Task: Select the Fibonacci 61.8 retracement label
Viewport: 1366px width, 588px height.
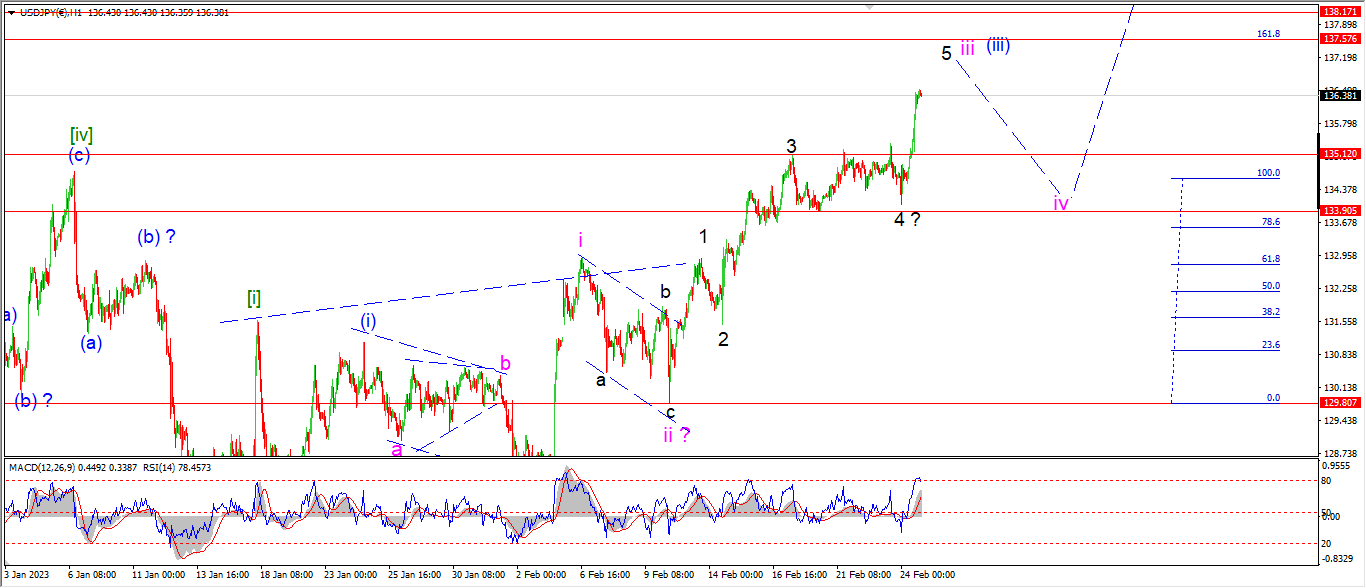Action: (x=1271, y=259)
